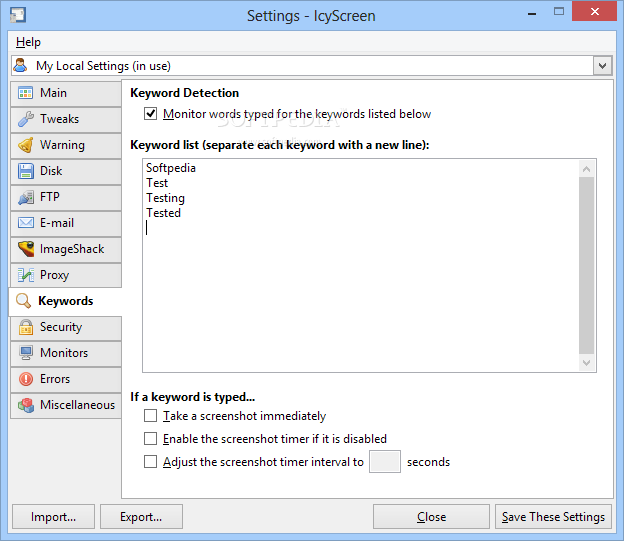Open the FTP settings tab
Viewport: 624px width, 541px height.
click(x=66, y=197)
